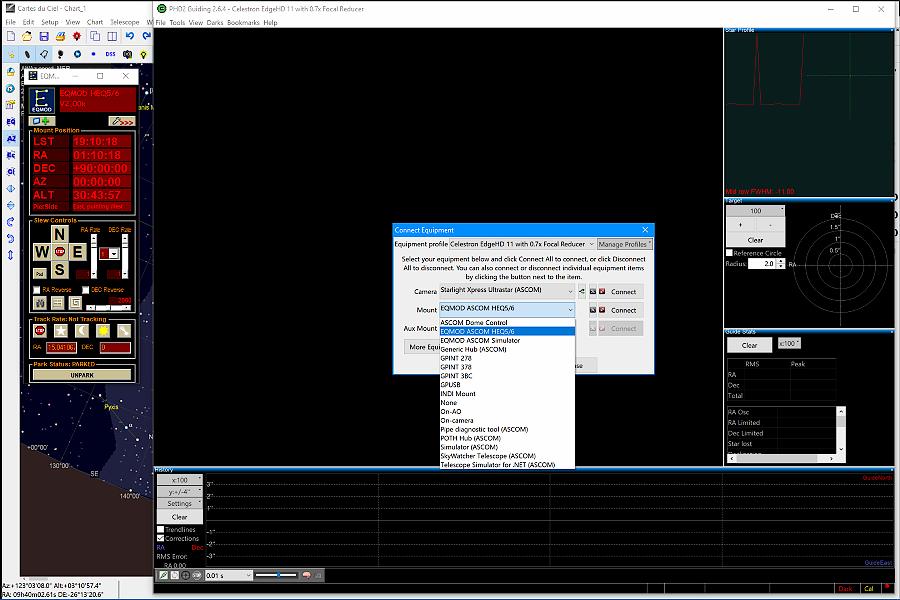Open the Manage Profiles dropdown button
900x600 pixels.
(x=624, y=244)
